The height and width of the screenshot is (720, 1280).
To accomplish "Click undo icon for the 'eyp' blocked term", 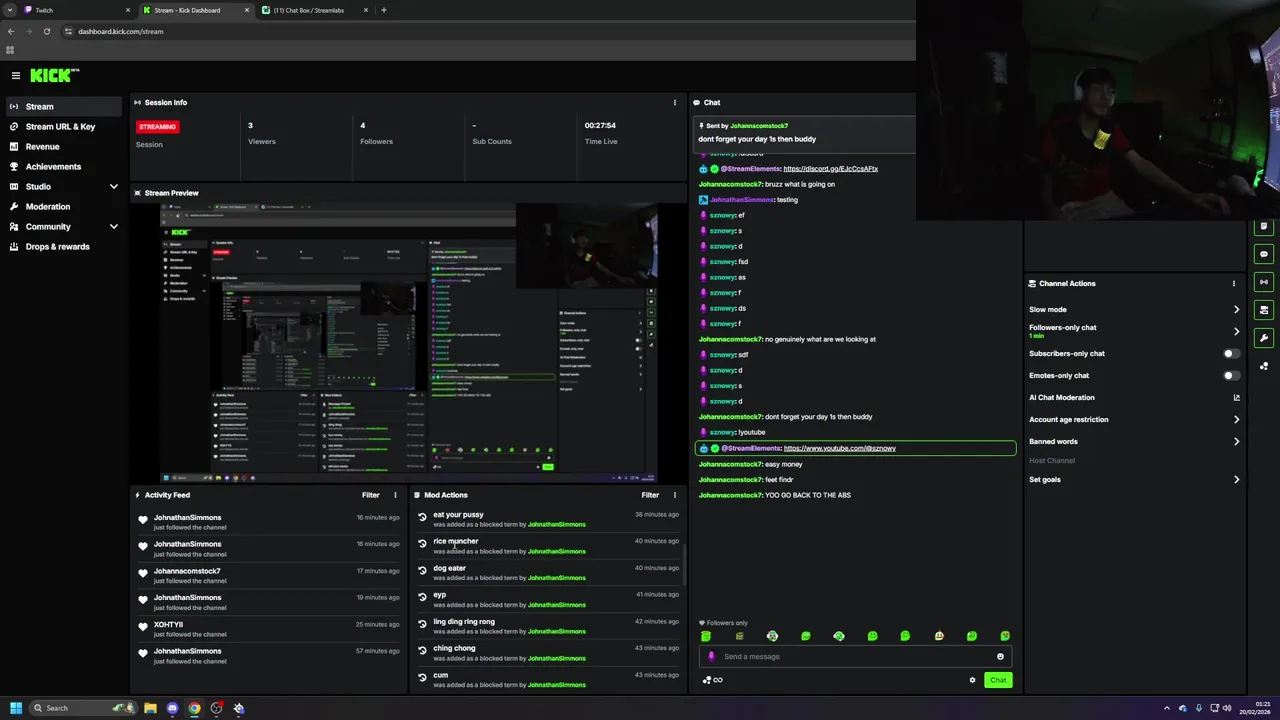I will coord(422,598).
